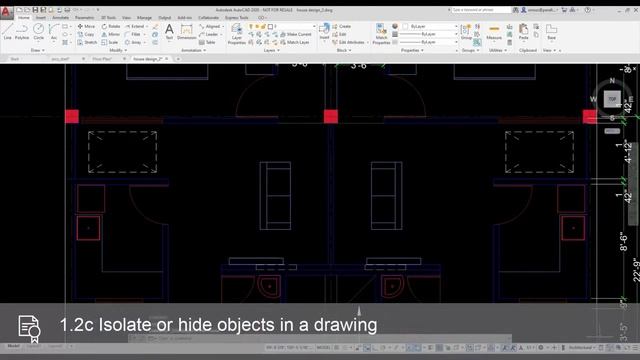Switch to the Insert ribbon tab
This screenshot has height=360, width=640.
click(41, 18)
